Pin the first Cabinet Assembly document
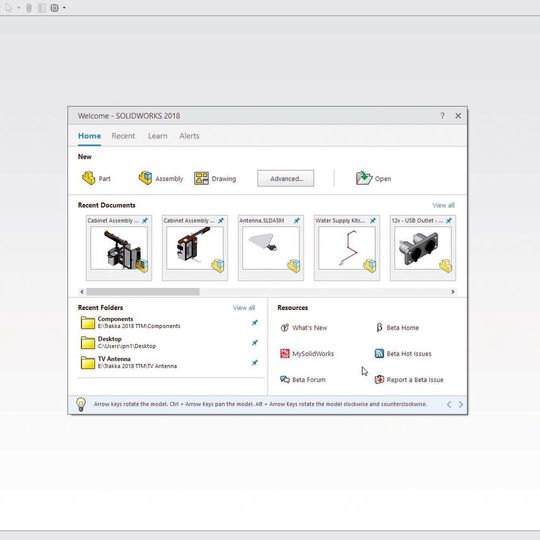 click(145, 220)
